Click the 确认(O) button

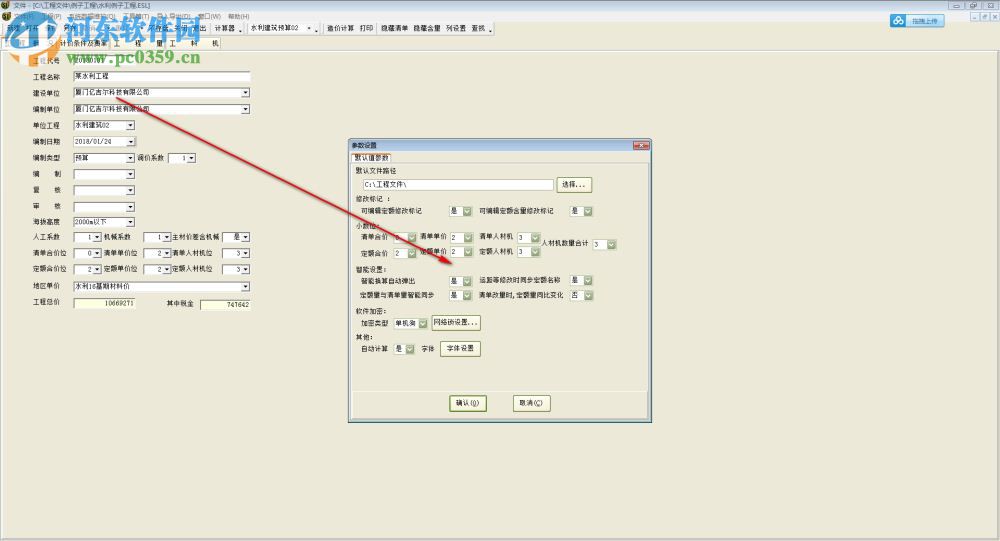pyautogui.click(x=468, y=403)
